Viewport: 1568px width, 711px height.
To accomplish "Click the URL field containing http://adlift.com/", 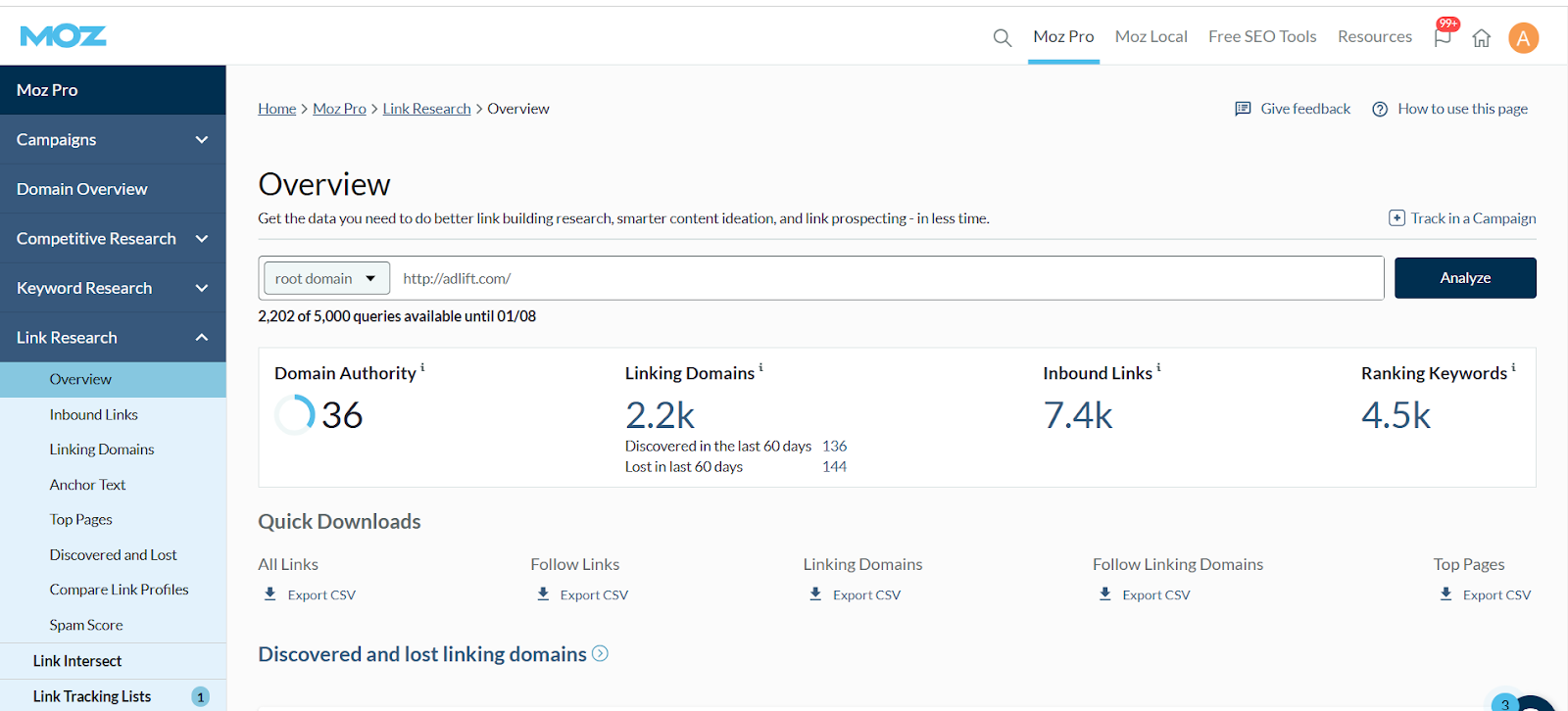I will (x=888, y=278).
